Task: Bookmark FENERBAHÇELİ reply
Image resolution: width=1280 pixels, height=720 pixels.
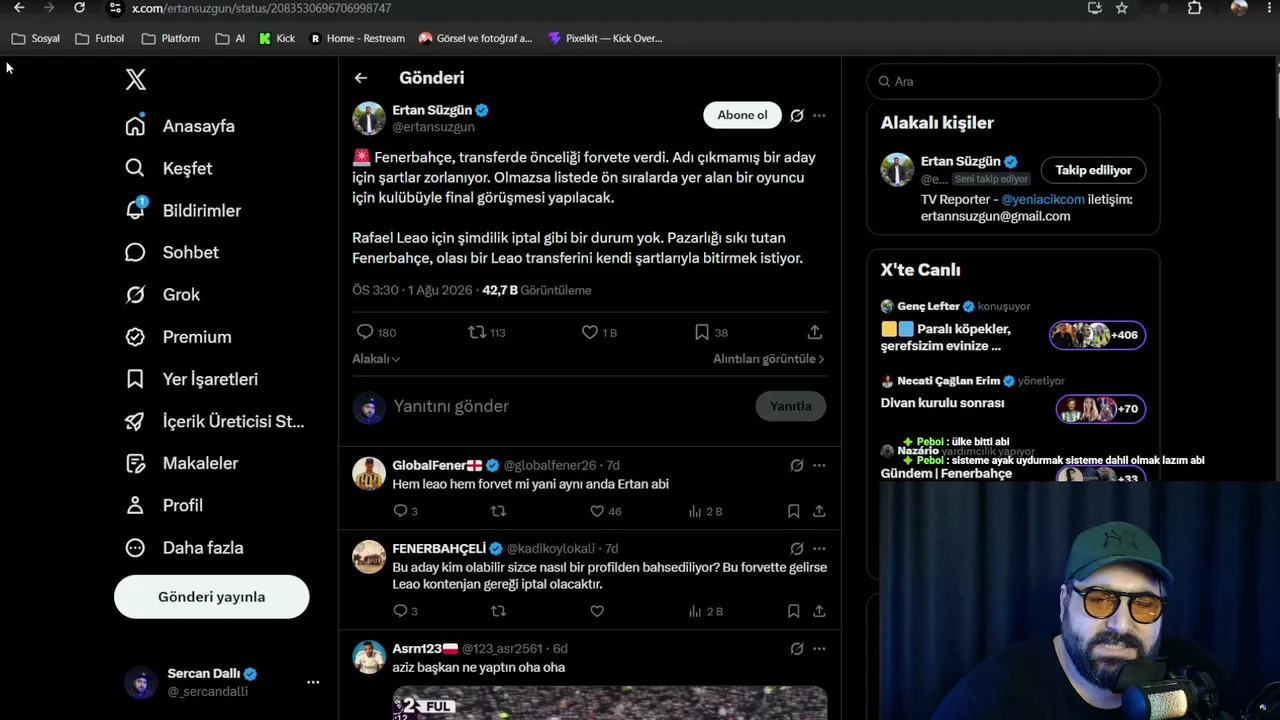Action: (x=793, y=611)
